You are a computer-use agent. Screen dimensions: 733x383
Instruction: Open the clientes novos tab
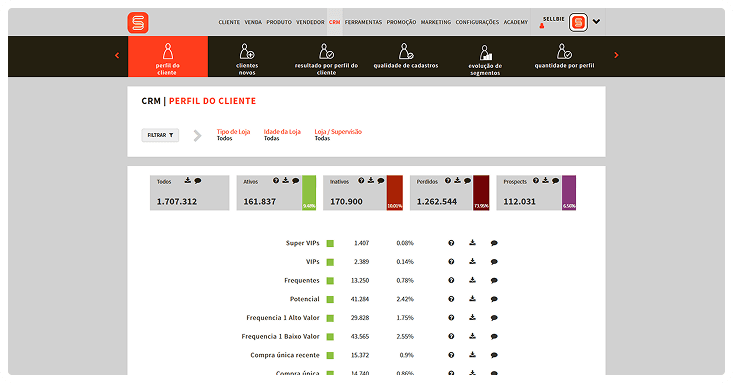tap(247, 59)
